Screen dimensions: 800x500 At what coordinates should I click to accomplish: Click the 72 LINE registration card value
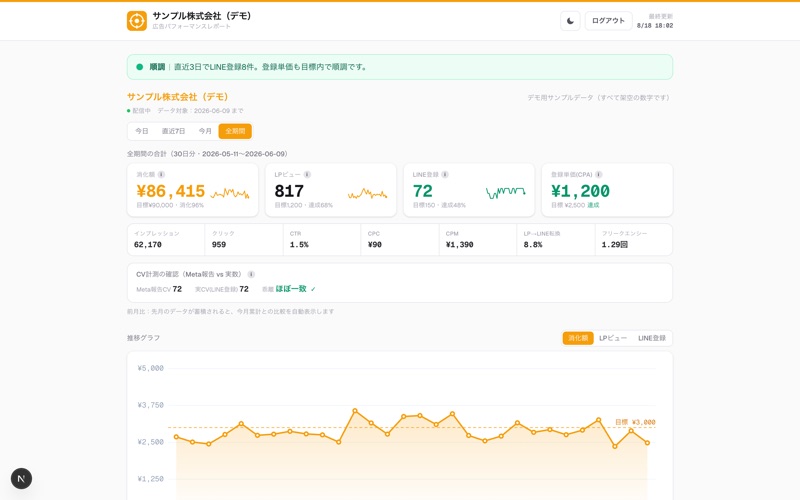tap(422, 191)
